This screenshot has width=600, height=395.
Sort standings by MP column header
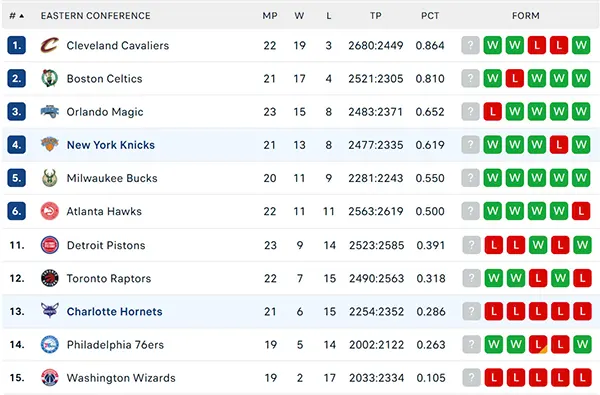(270, 16)
